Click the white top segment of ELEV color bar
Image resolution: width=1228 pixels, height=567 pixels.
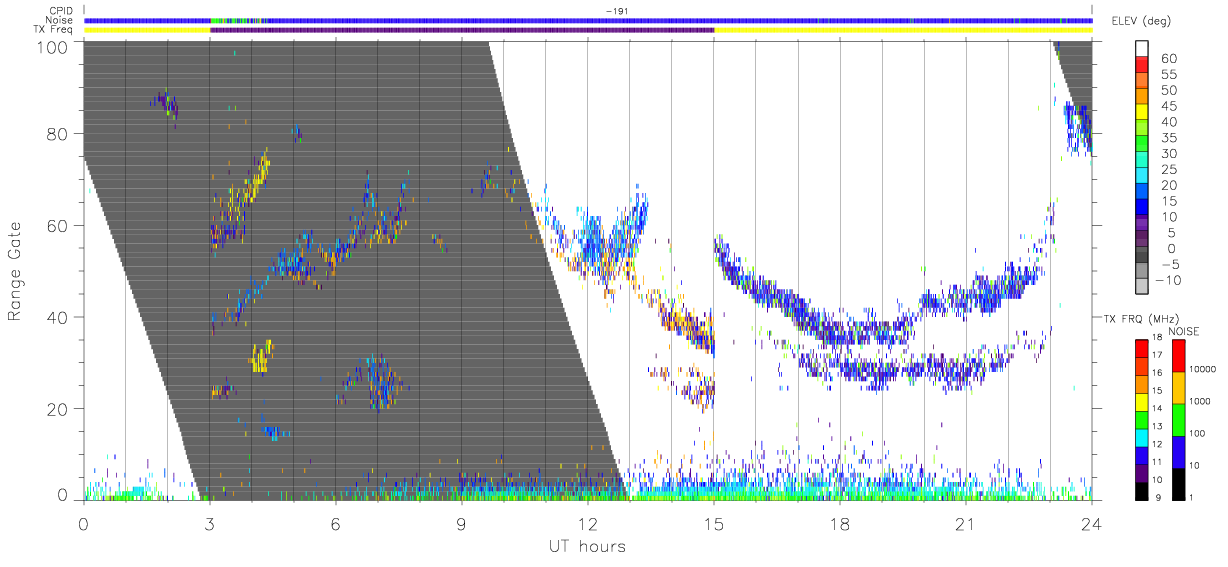pyautogui.click(x=1142, y=48)
